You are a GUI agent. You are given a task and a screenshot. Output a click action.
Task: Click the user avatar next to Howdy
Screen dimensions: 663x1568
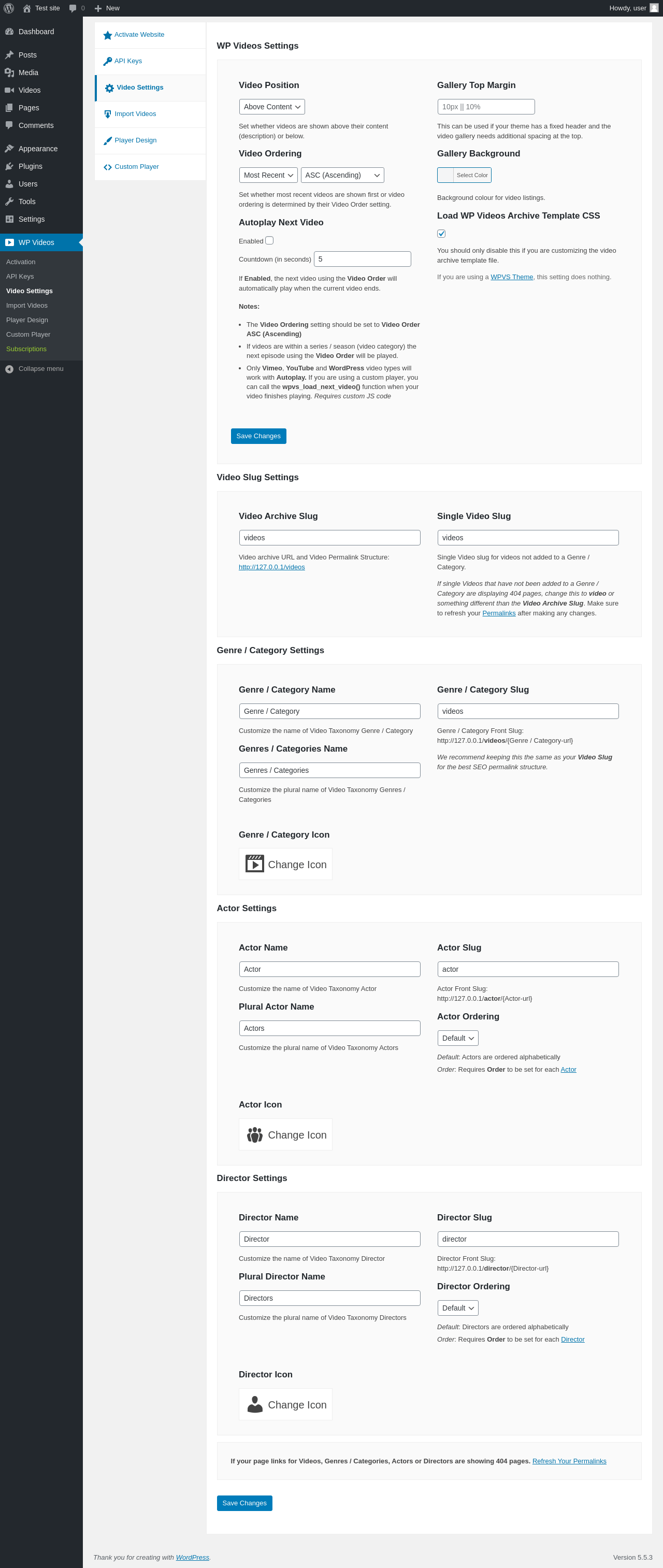[x=654, y=8]
